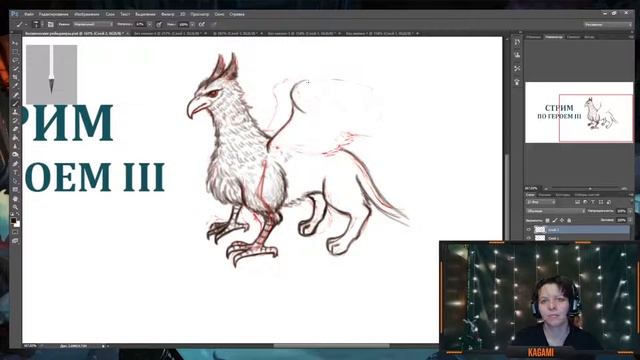Viewport: 640px width, 360px height.
Task: Open the Изображение menu
Action: point(87,14)
